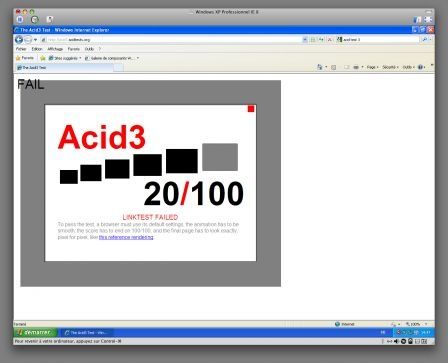This screenshot has height=363, width=448.
Task: Click the VM power button icon
Action: tap(35, 19)
